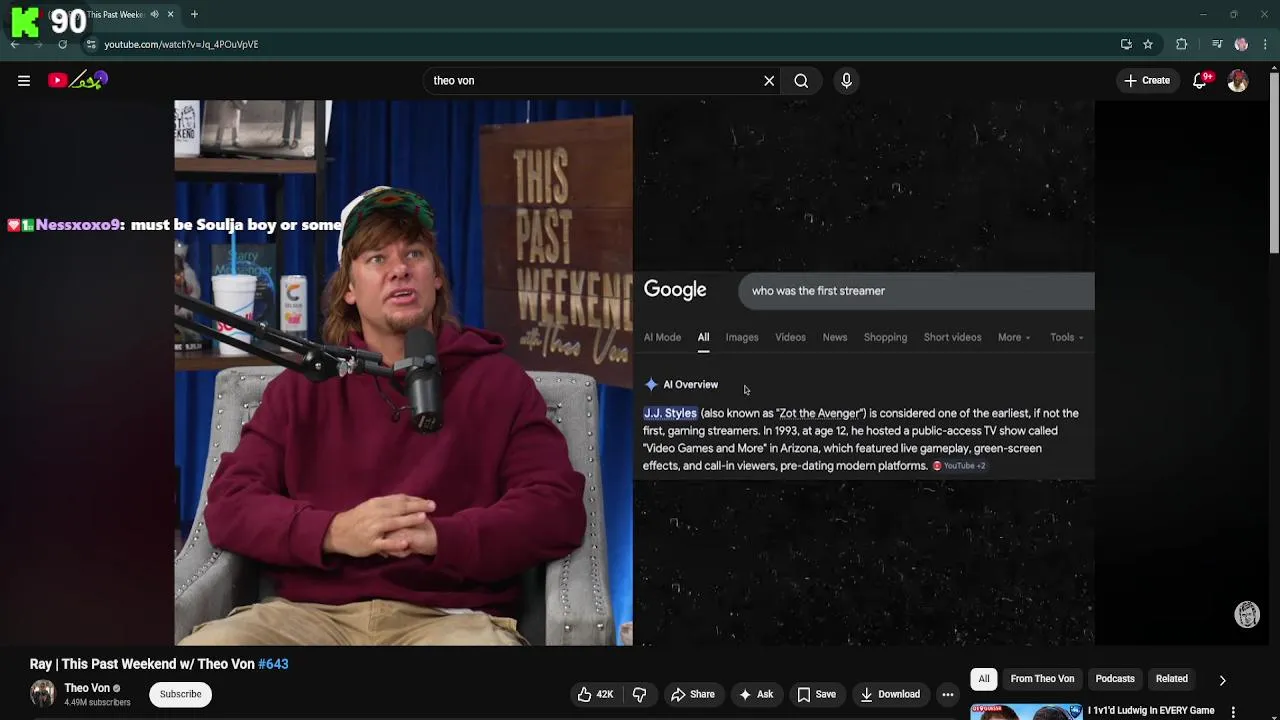Like the video with thumbs up 42K
This screenshot has width=1280, height=720.
[595, 694]
